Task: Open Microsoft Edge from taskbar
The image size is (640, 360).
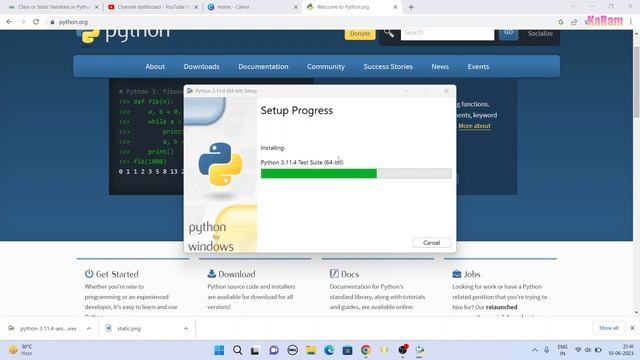Action: 329,350
